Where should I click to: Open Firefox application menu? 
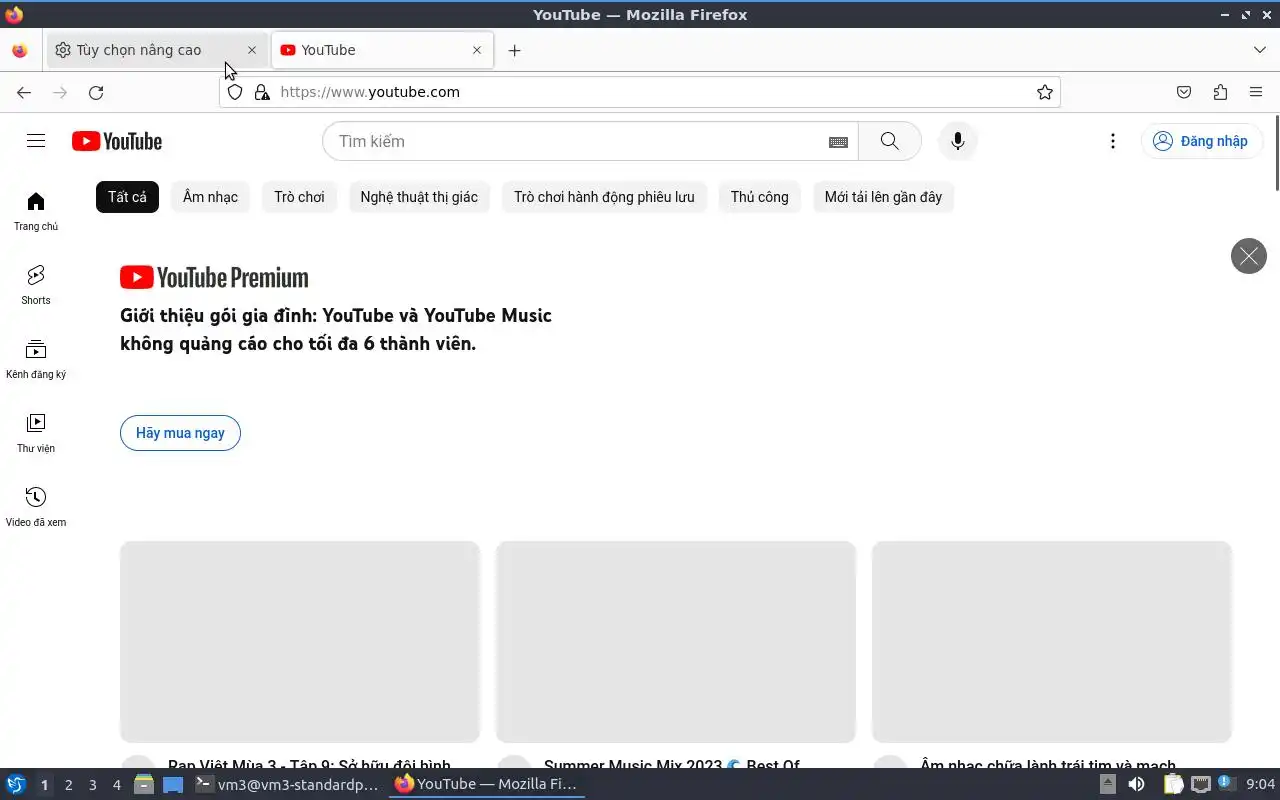1256,92
